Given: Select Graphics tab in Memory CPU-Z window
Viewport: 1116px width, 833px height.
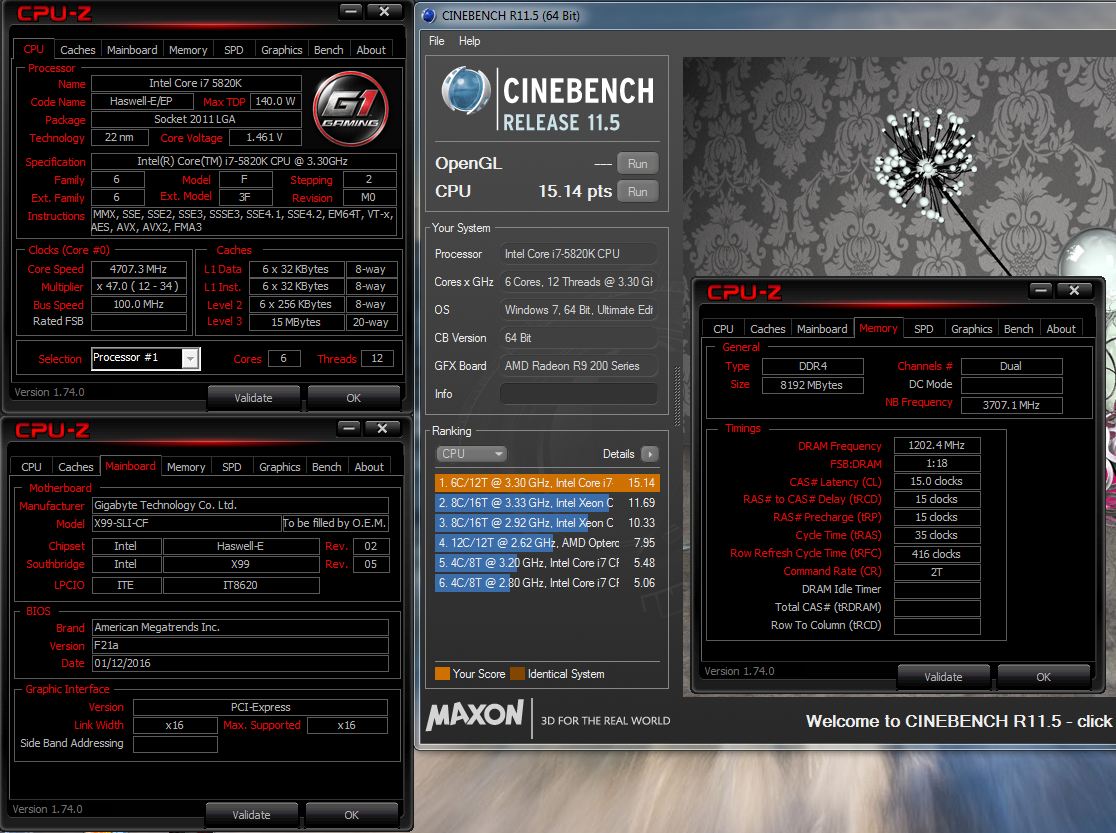Looking at the screenshot, I should 972,329.
